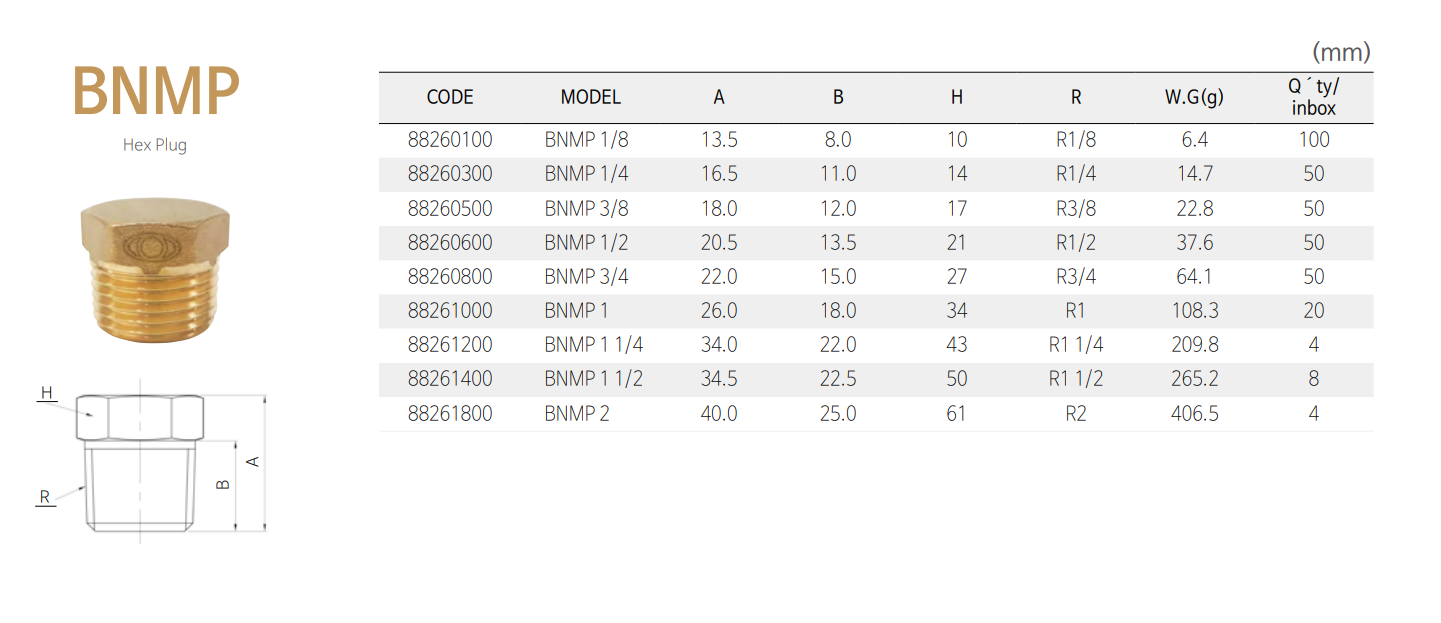Select the MODEL column header
The image size is (1441, 623).
[590, 97]
